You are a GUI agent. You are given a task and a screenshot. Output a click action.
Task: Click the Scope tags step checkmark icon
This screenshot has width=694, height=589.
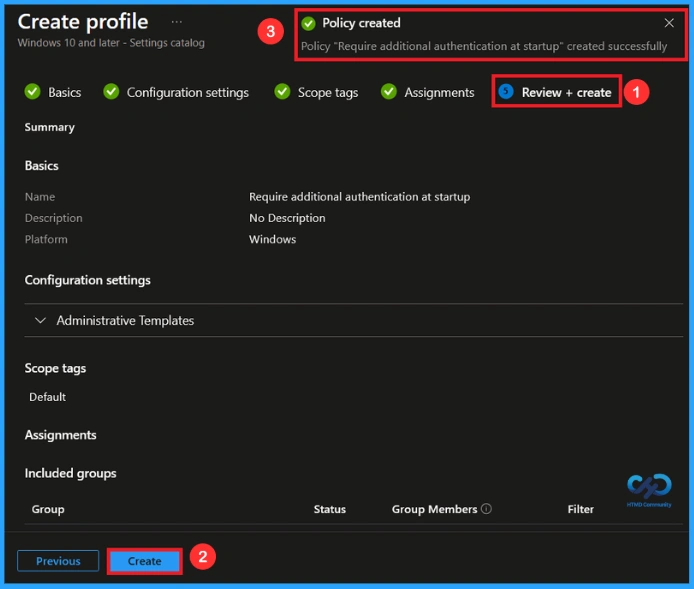282,92
